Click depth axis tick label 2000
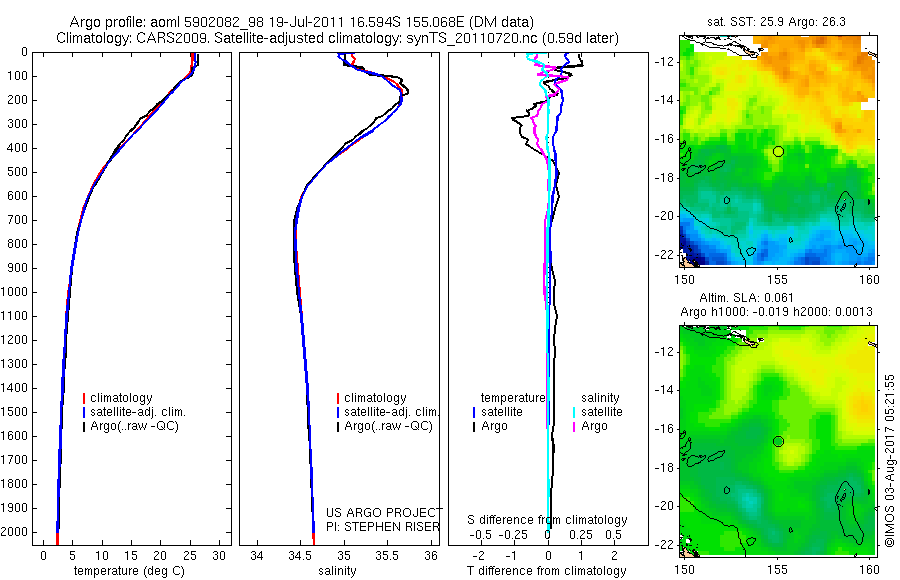Viewport: 900px width, 580px height. pyautogui.click(x=14, y=532)
